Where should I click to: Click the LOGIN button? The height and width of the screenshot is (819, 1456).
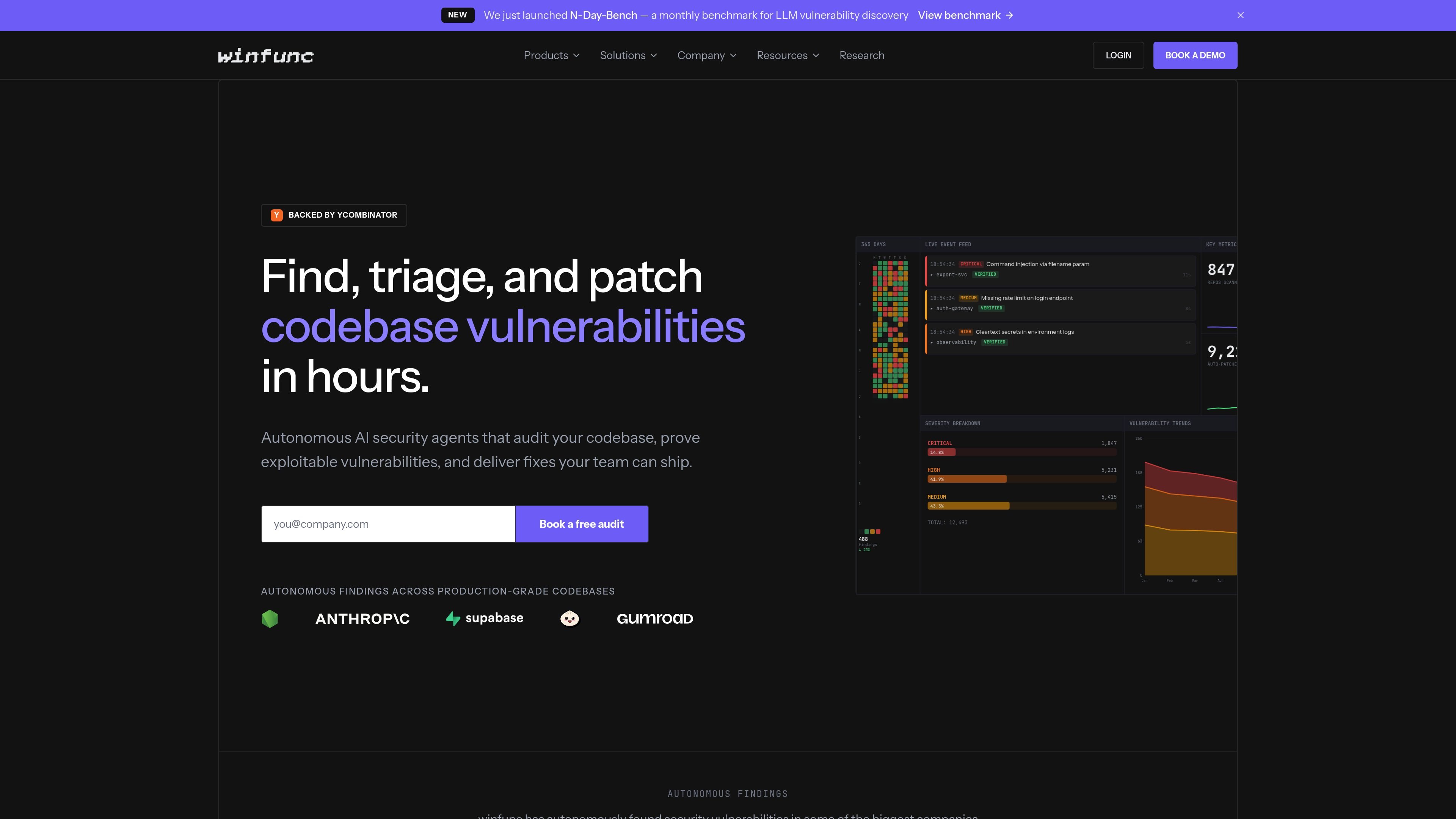pos(1118,55)
